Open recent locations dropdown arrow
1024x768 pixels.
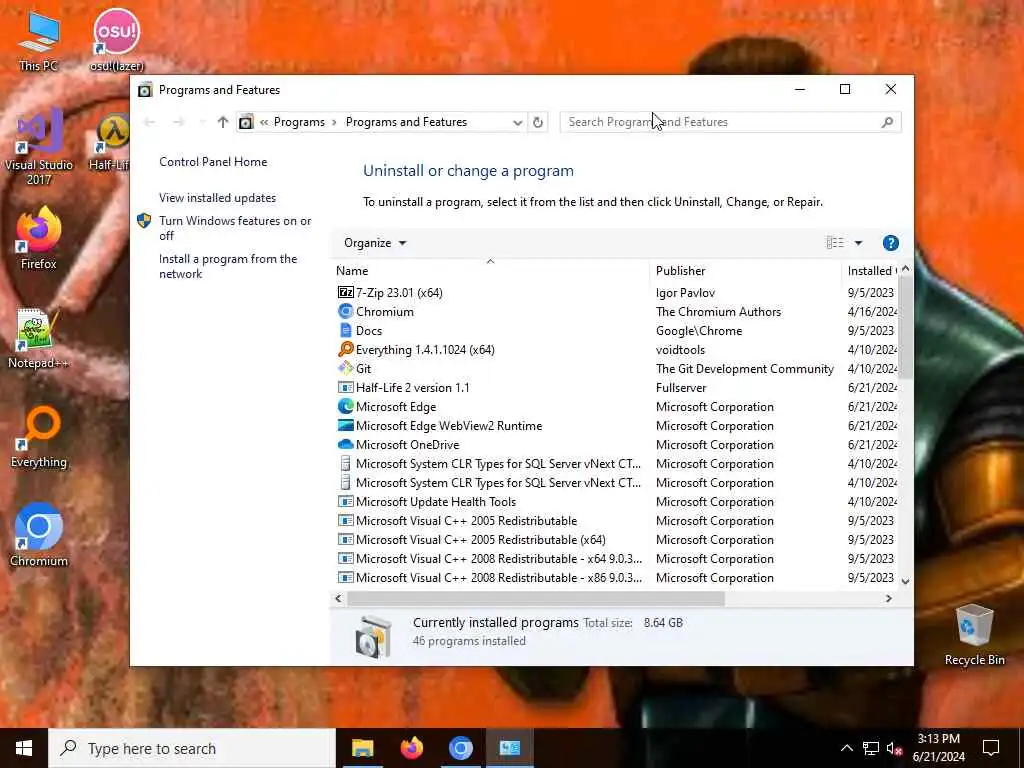pos(202,122)
